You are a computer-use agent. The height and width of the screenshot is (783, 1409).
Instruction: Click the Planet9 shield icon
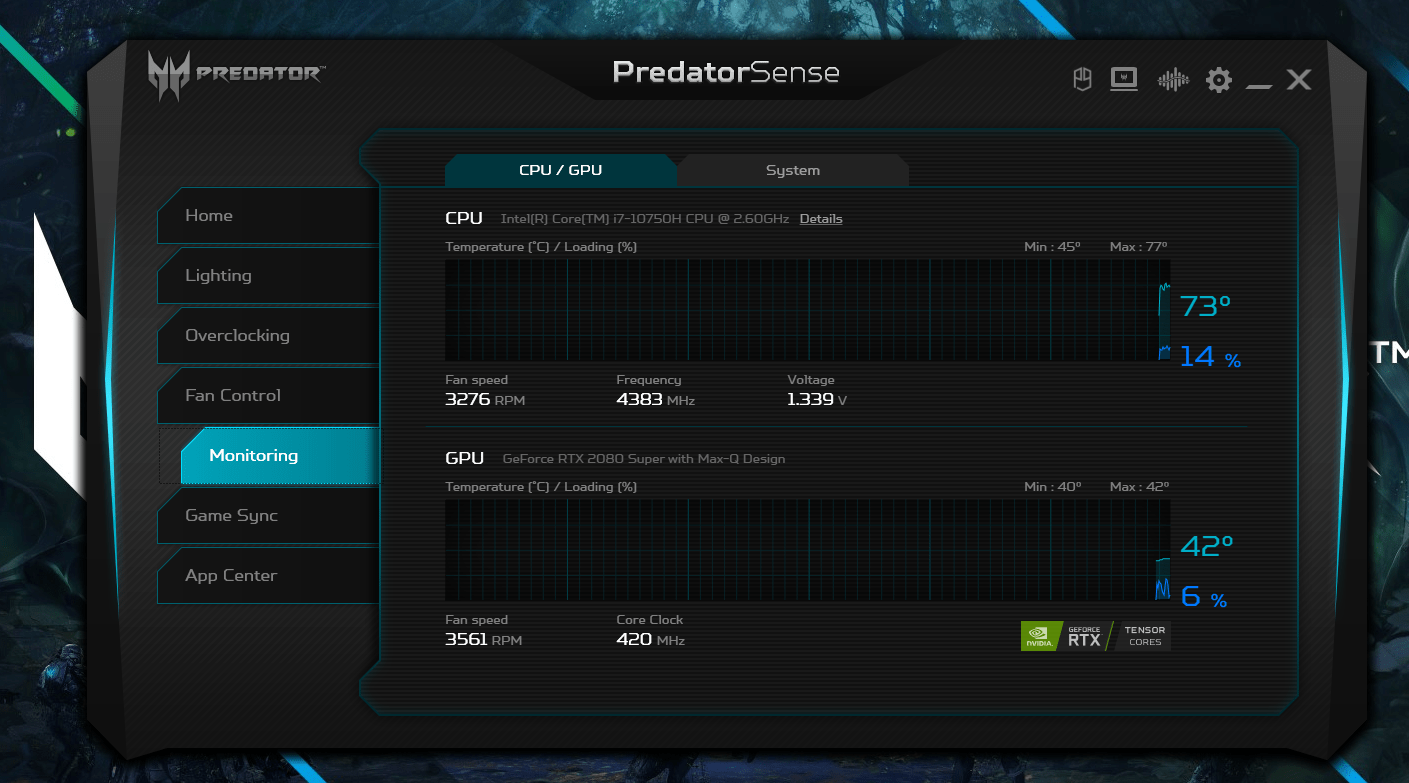point(1082,80)
